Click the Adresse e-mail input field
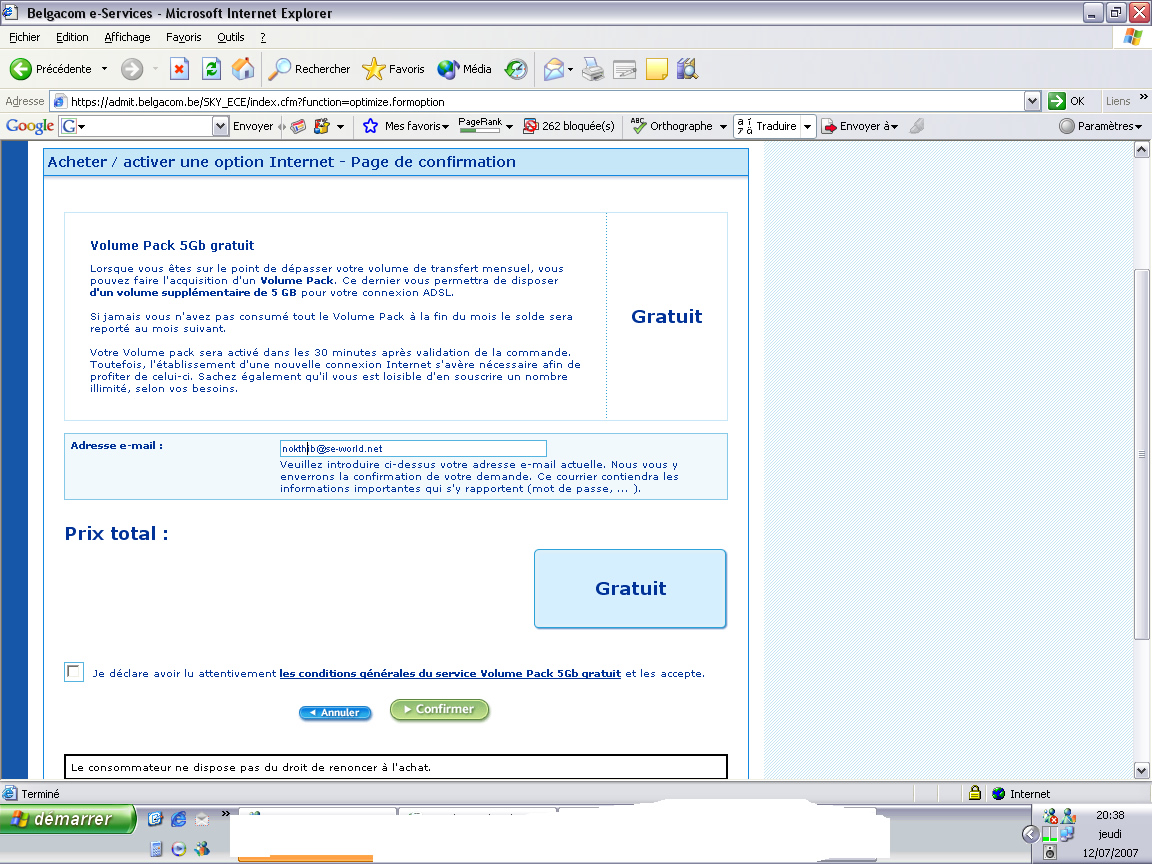Viewport: 1152px width, 864px height. coord(412,449)
